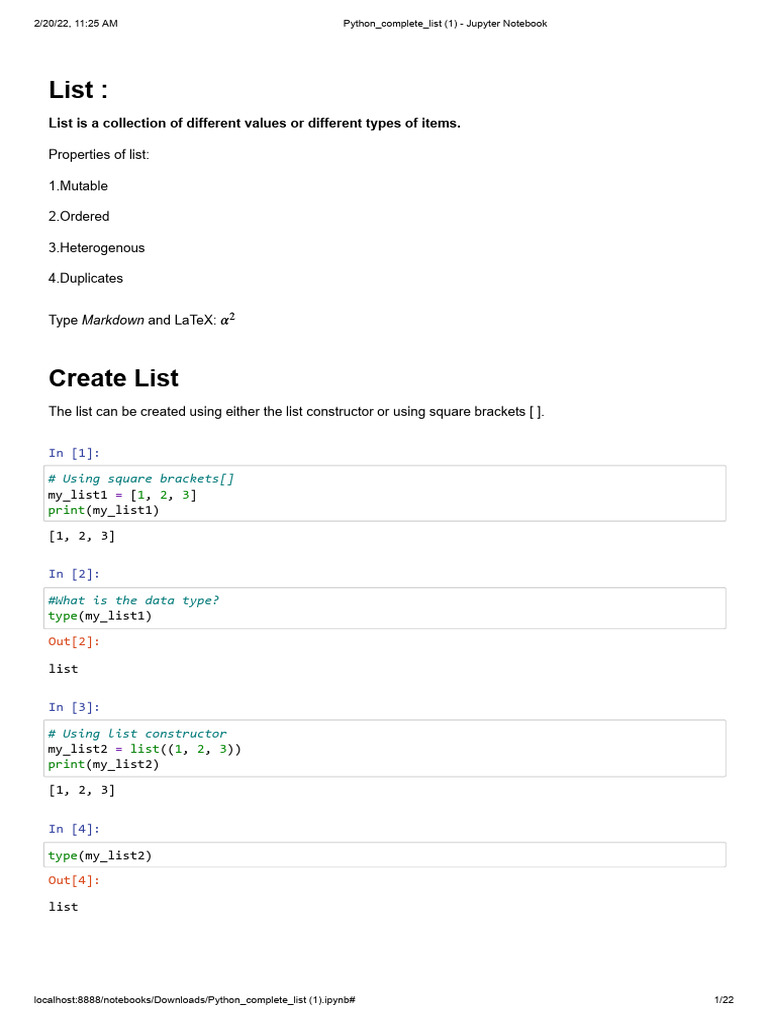Click the Out[2]: output label
Screen dimensions: 768x1024
[74, 642]
